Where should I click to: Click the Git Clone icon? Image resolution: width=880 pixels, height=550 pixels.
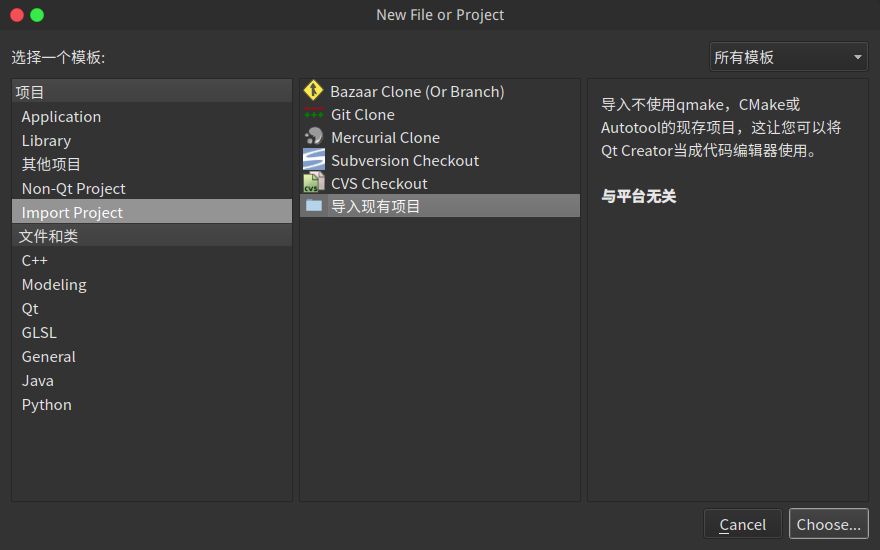314,114
